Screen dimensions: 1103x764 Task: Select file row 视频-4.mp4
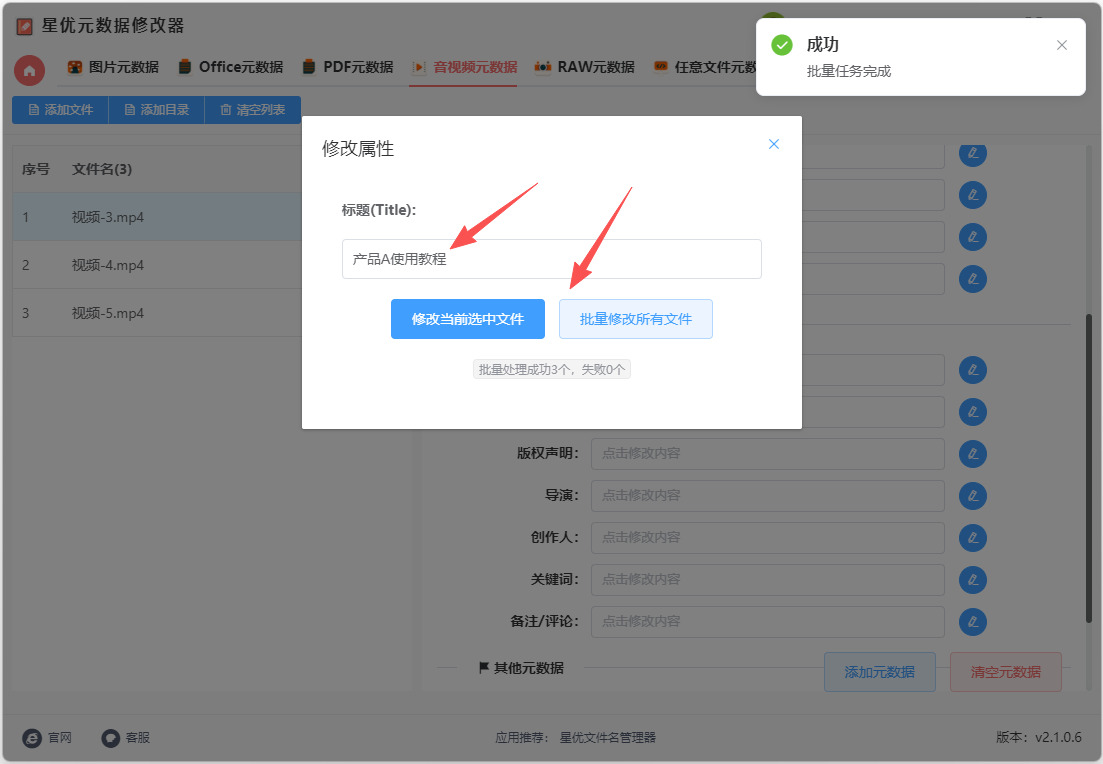coord(158,265)
